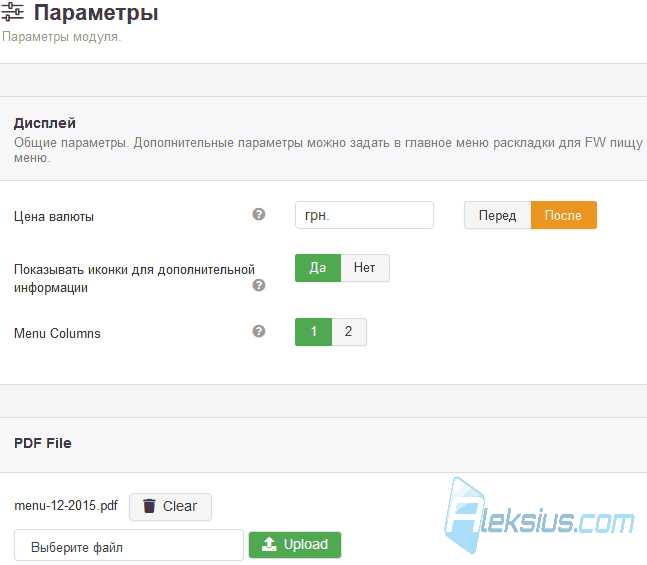
Task: Select the Перед currency position option
Action: coord(497,215)
